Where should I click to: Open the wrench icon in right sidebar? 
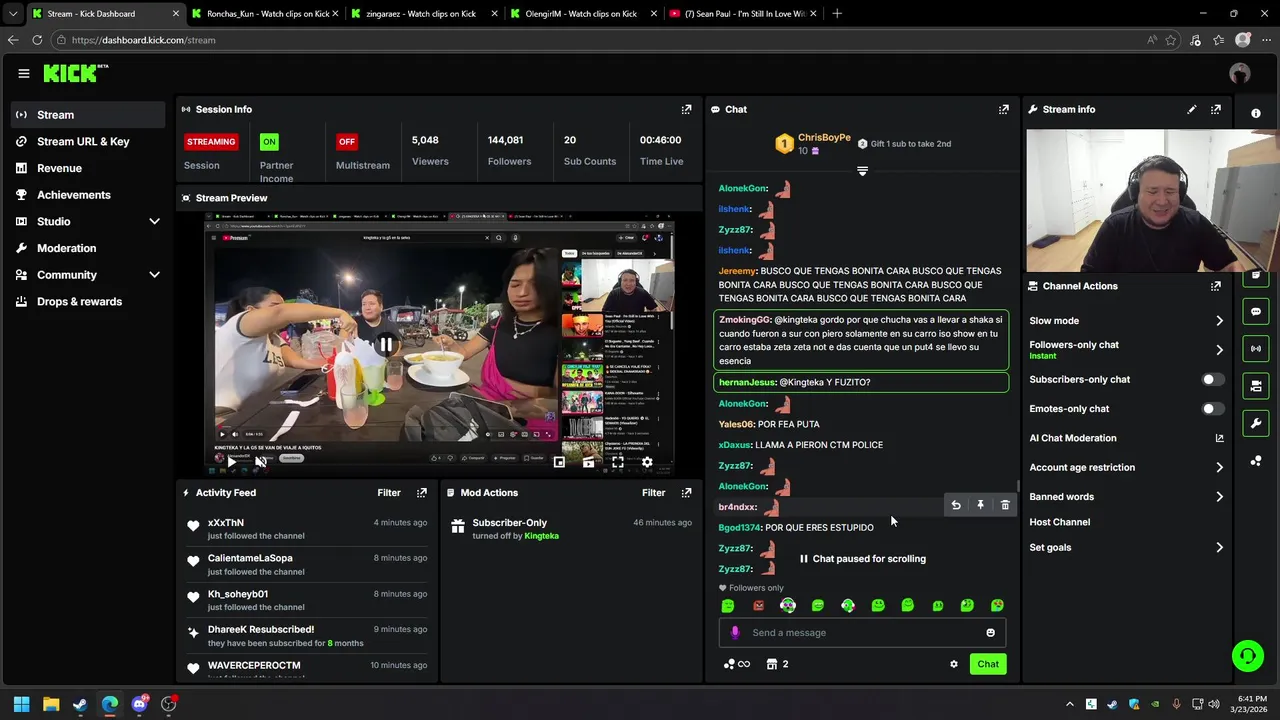[1256, 423]
